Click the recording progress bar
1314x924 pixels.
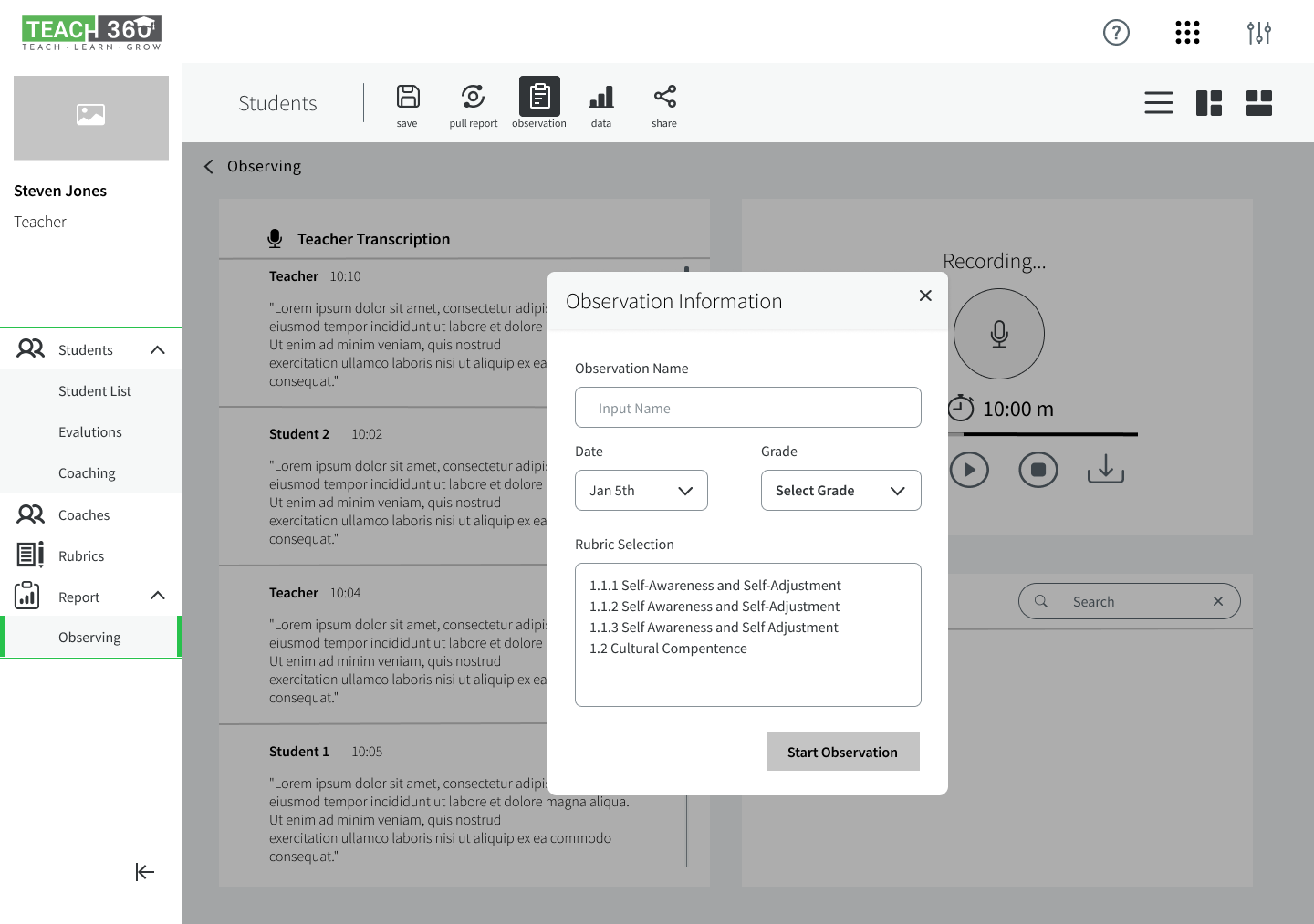click(x=1043, y=434)
